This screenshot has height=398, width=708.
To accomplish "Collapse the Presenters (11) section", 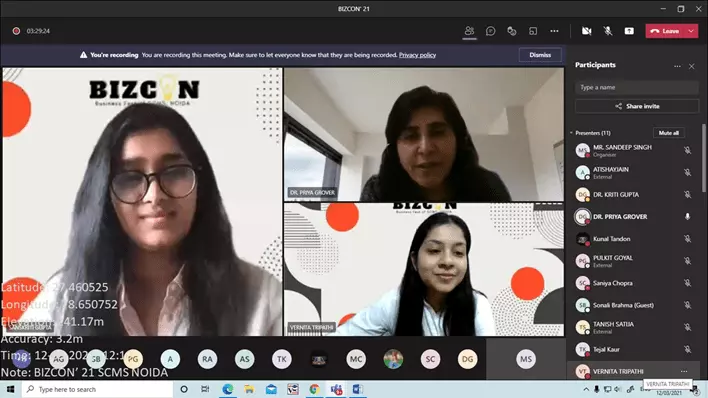I will 571,133.
